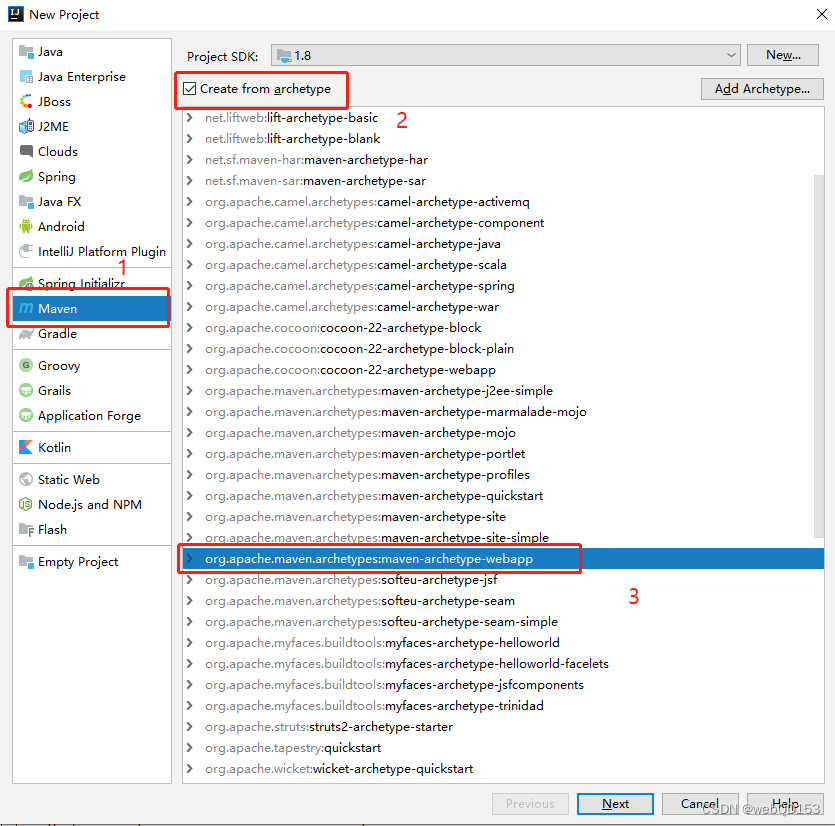This screenshot has height=826, width=835.
Task: Expand camel-archetype-activemq entry
Action: click(x=190, y=202)
